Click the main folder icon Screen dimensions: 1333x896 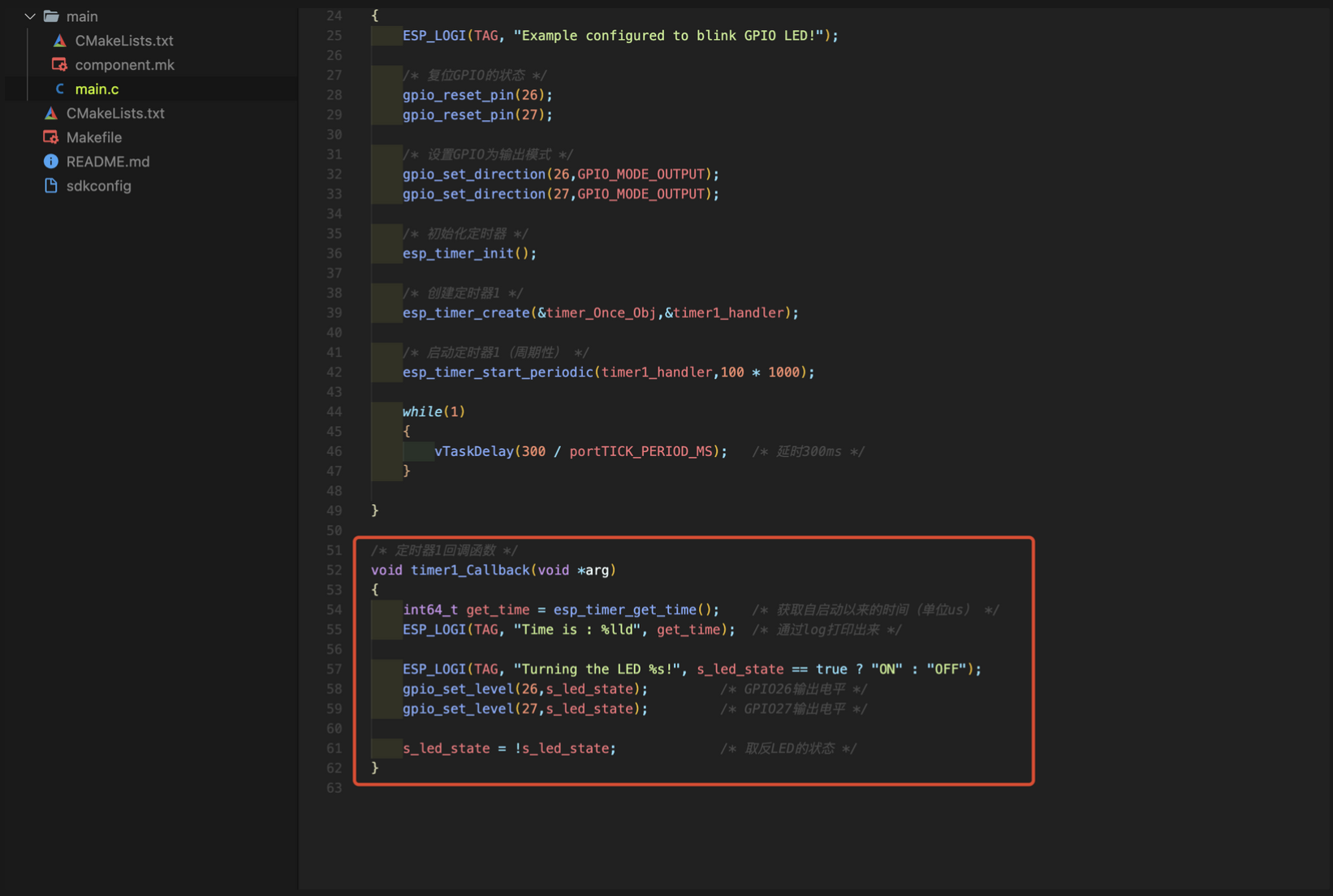pos(51,16)
